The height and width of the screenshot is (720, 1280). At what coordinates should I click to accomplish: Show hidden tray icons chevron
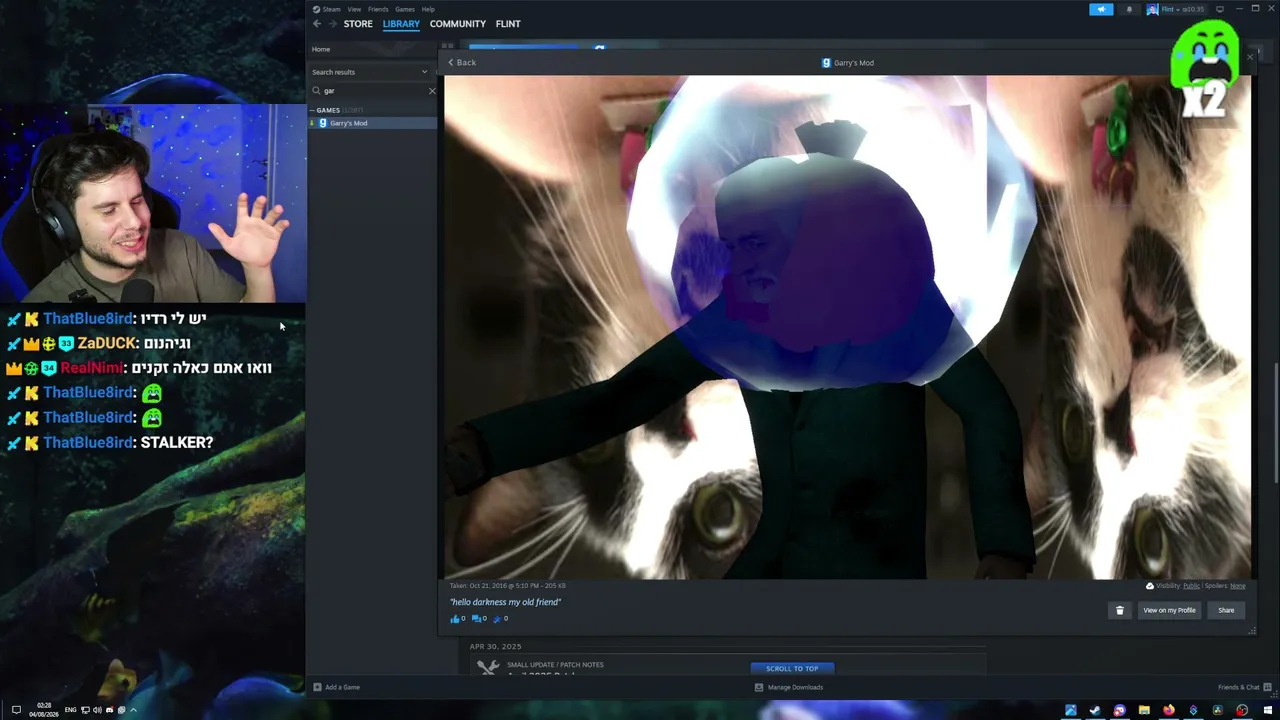coord(133,710)
